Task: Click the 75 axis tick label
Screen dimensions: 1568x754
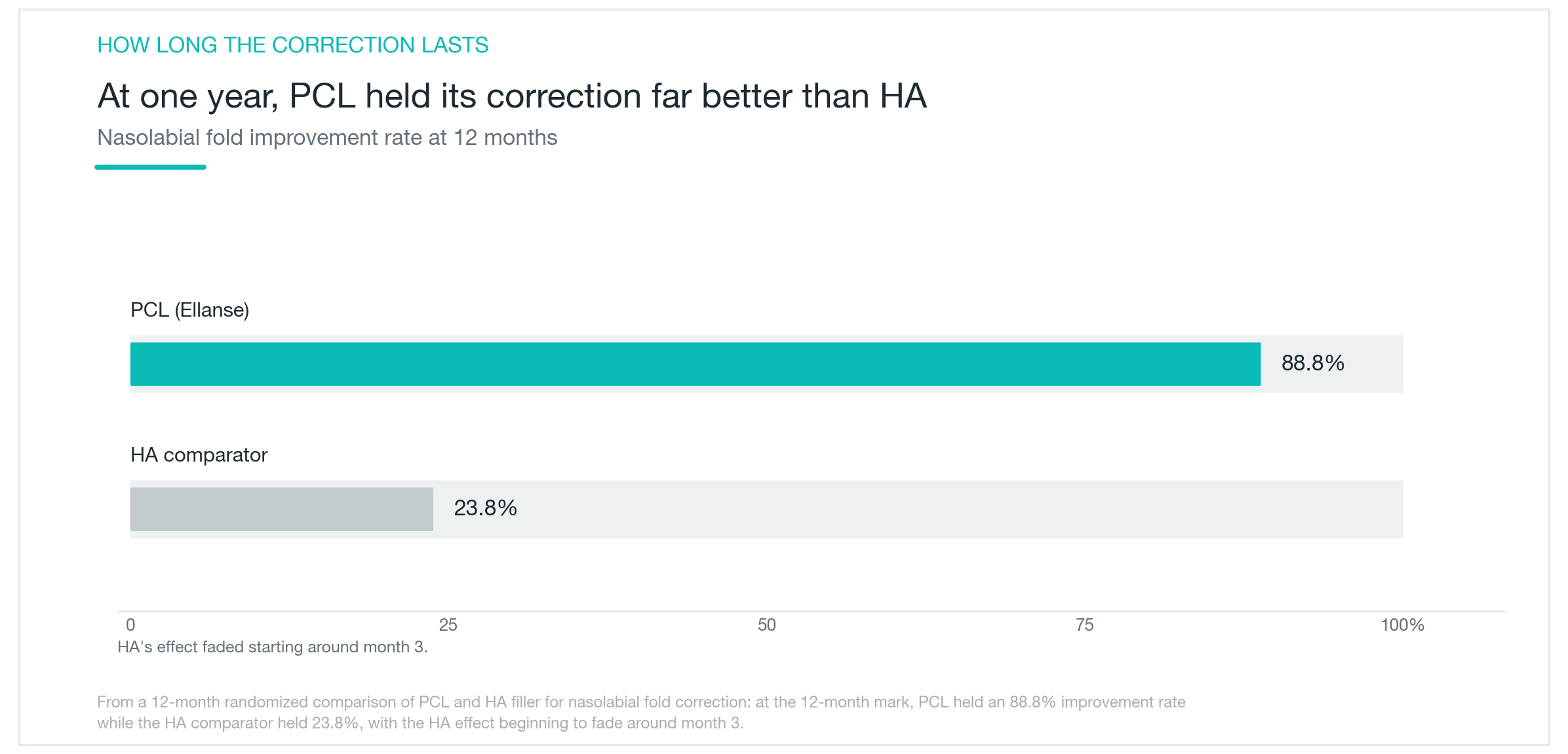Action: 1085,625
